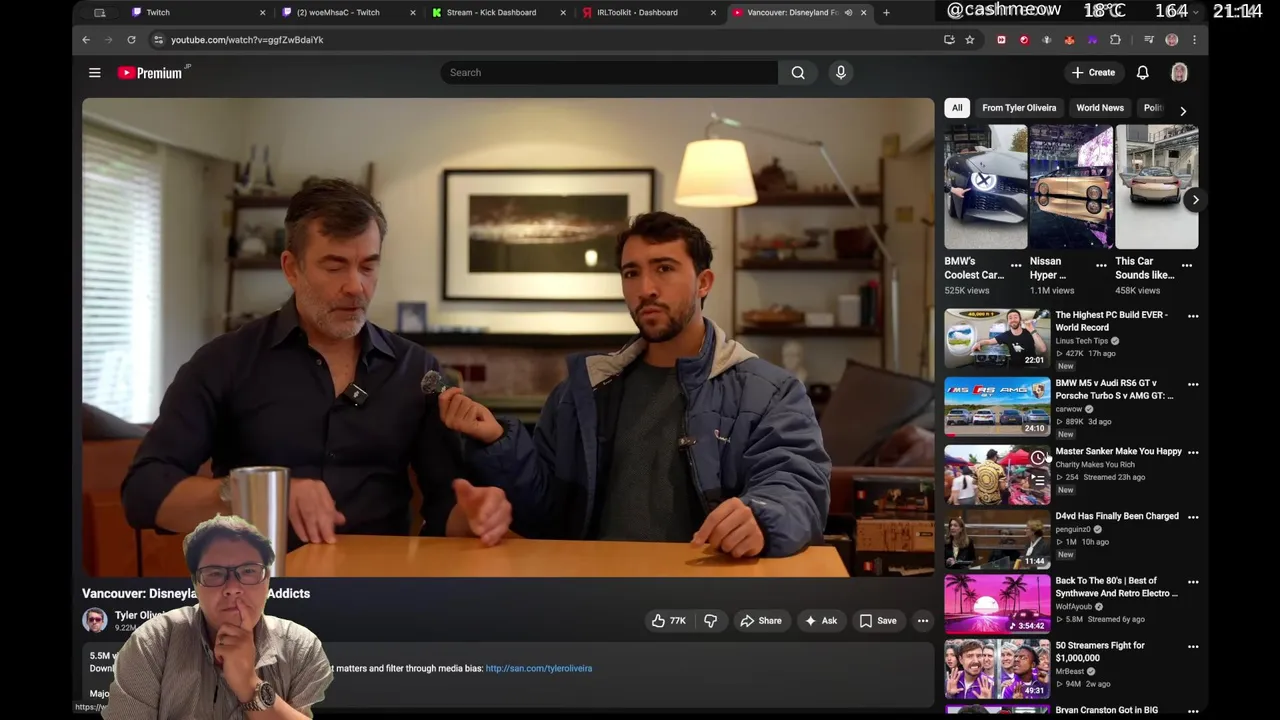1280x720 pixels.
Task: Open options for BMW's Coolest Car short
Action: pos(1016,266)
